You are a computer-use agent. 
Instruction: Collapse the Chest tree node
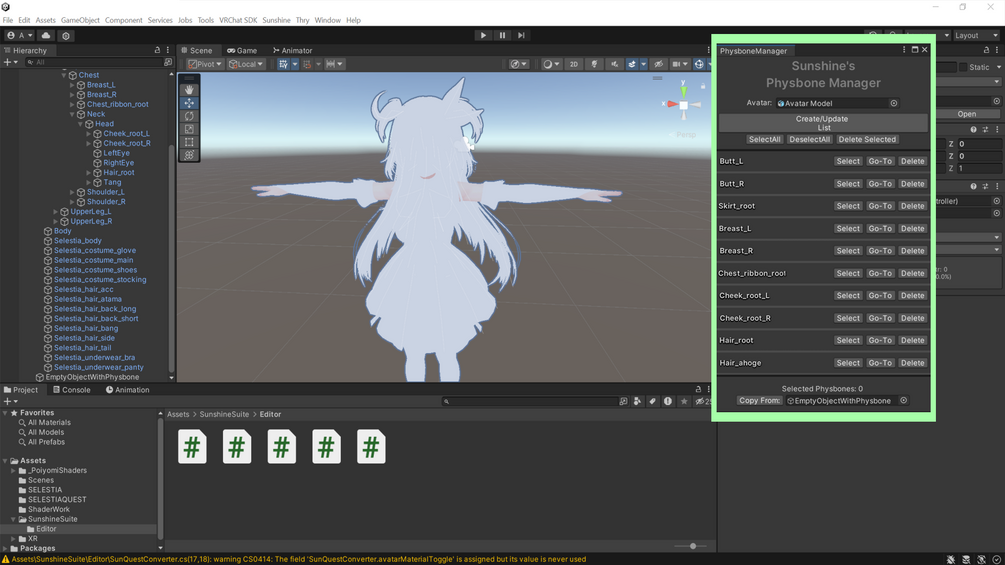pyautogui.click(x=64, y=75)
